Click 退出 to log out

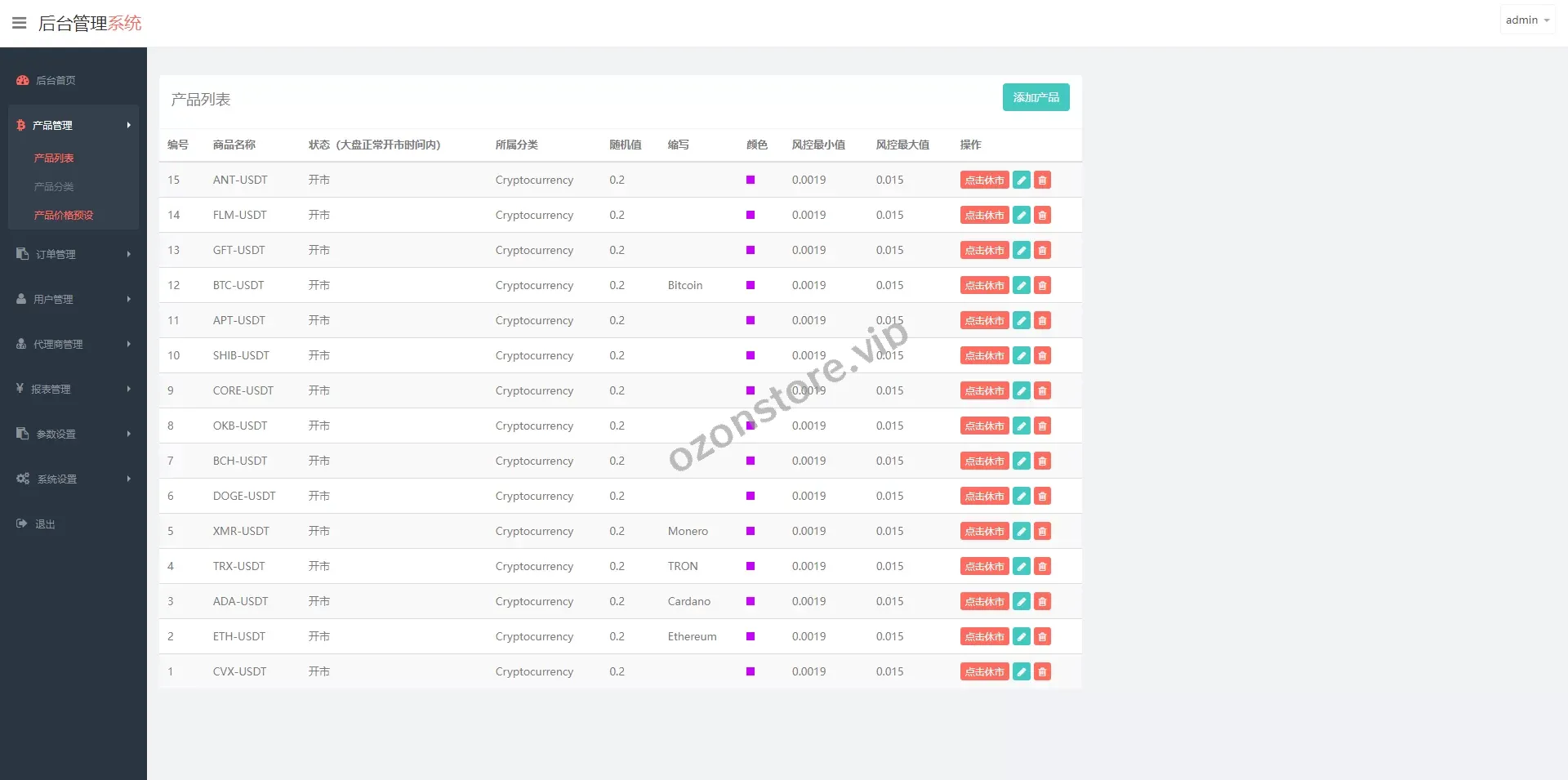45,524
